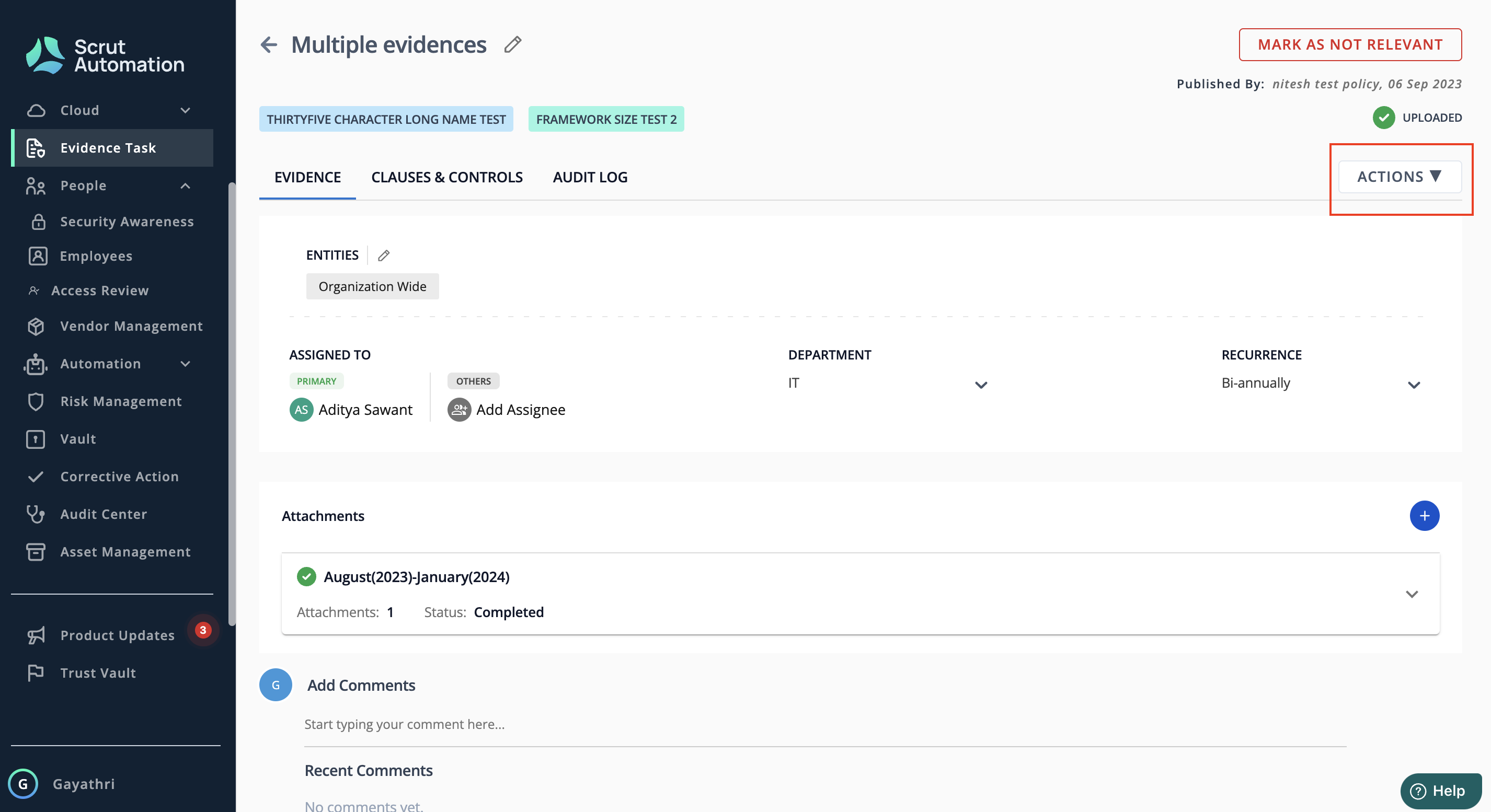Click the Gayathri username in sidebar

pyautogui.click(x=84, y=784)
